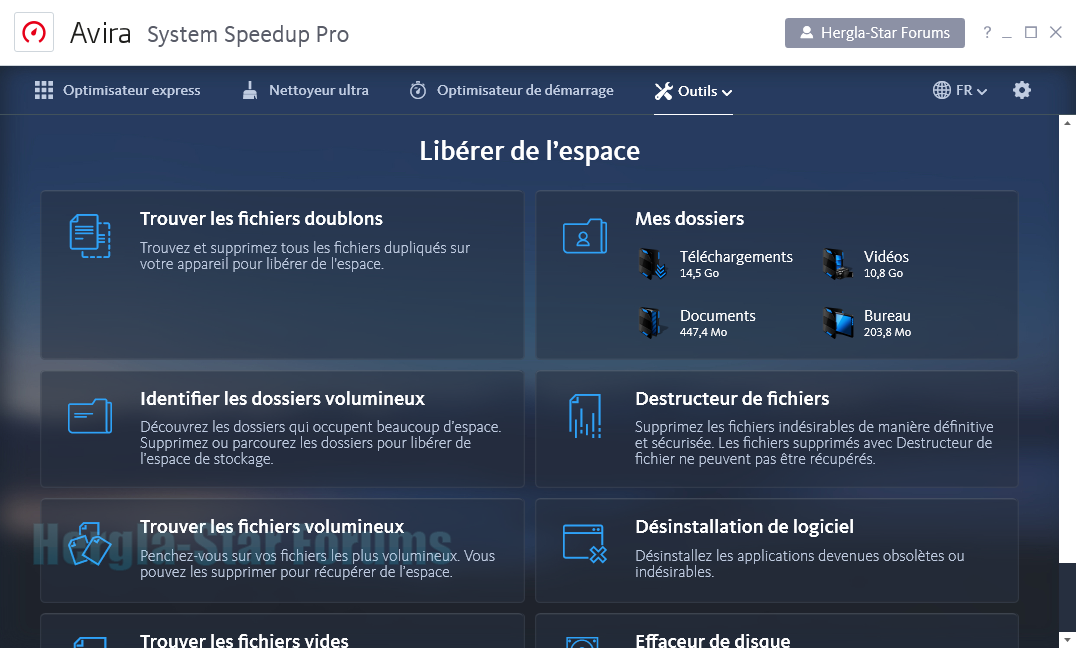Click the Libérer de l'espace heading

point(529,151)
